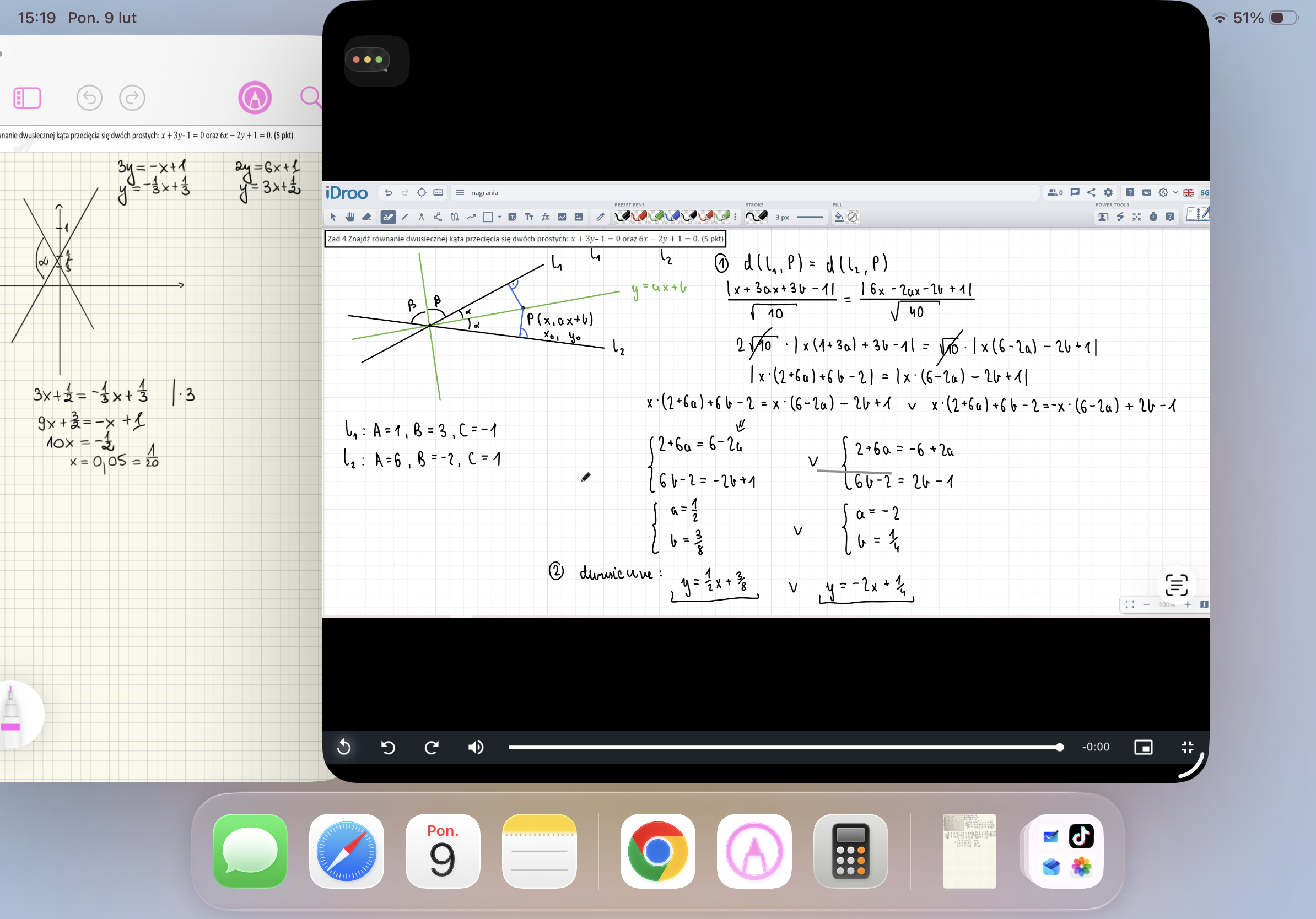Open the iDroo hamburger menu
This screenshot has height=919, width=1316.
click(460, 192)
